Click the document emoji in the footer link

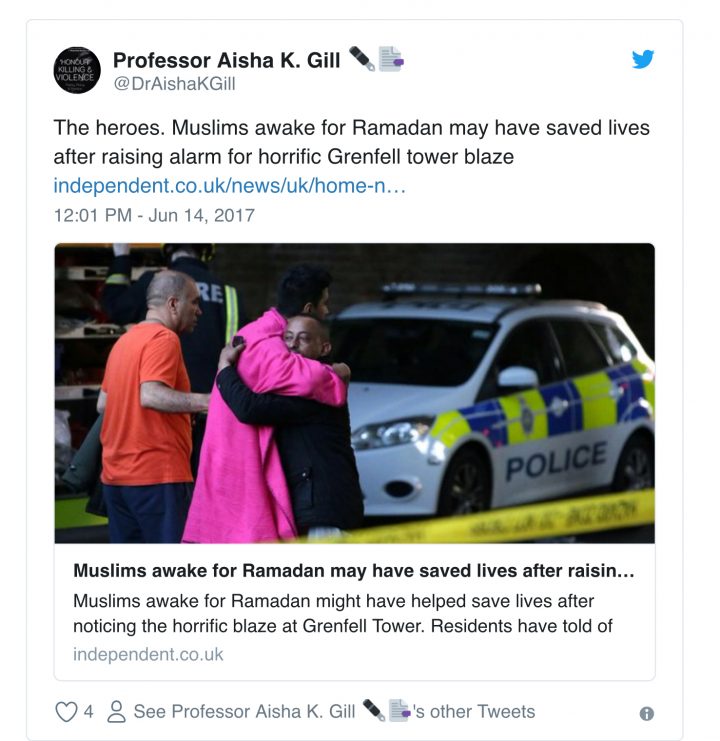click(x=399, y=710)
